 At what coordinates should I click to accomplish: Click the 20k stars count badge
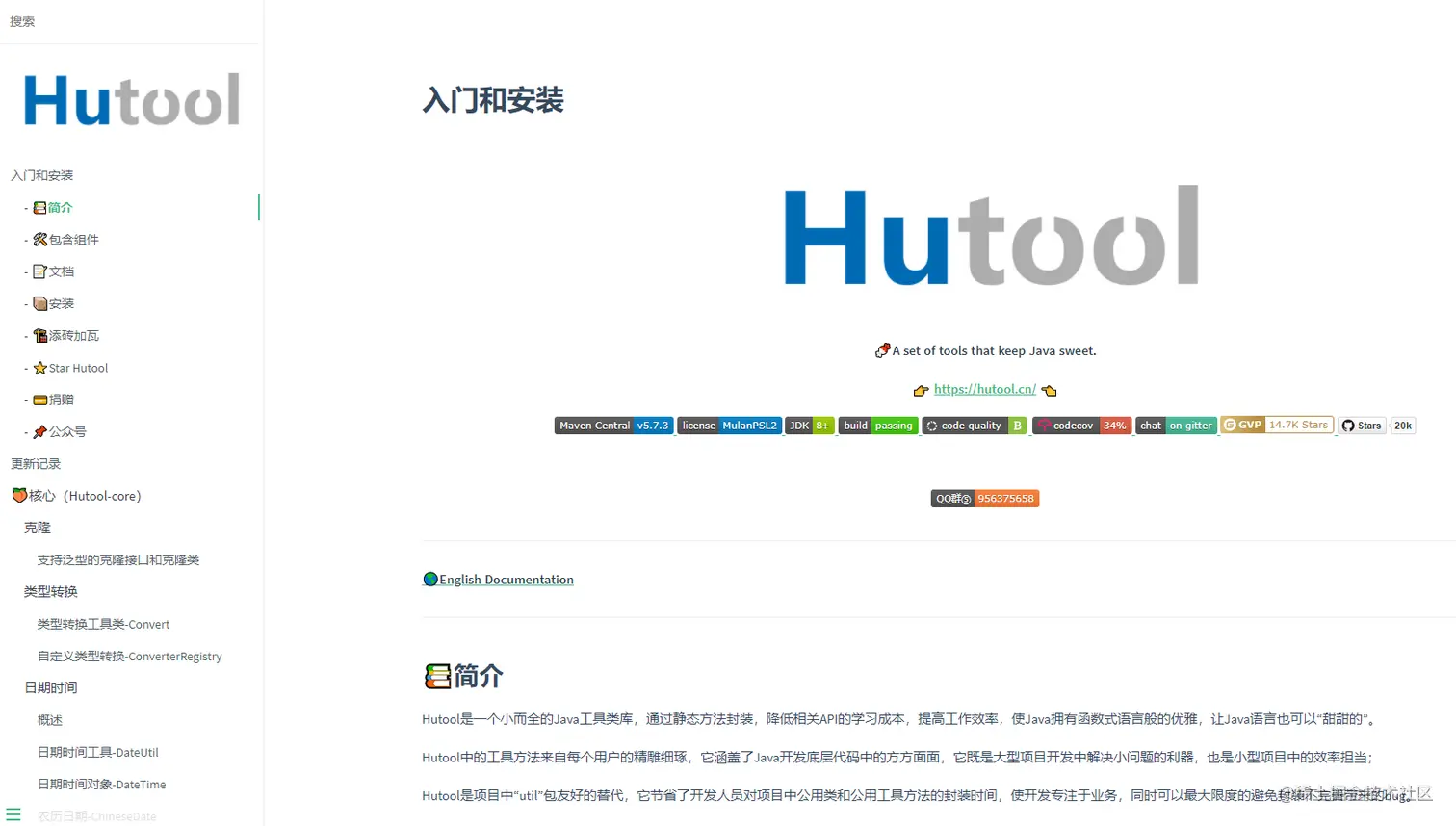point(1403,426)
